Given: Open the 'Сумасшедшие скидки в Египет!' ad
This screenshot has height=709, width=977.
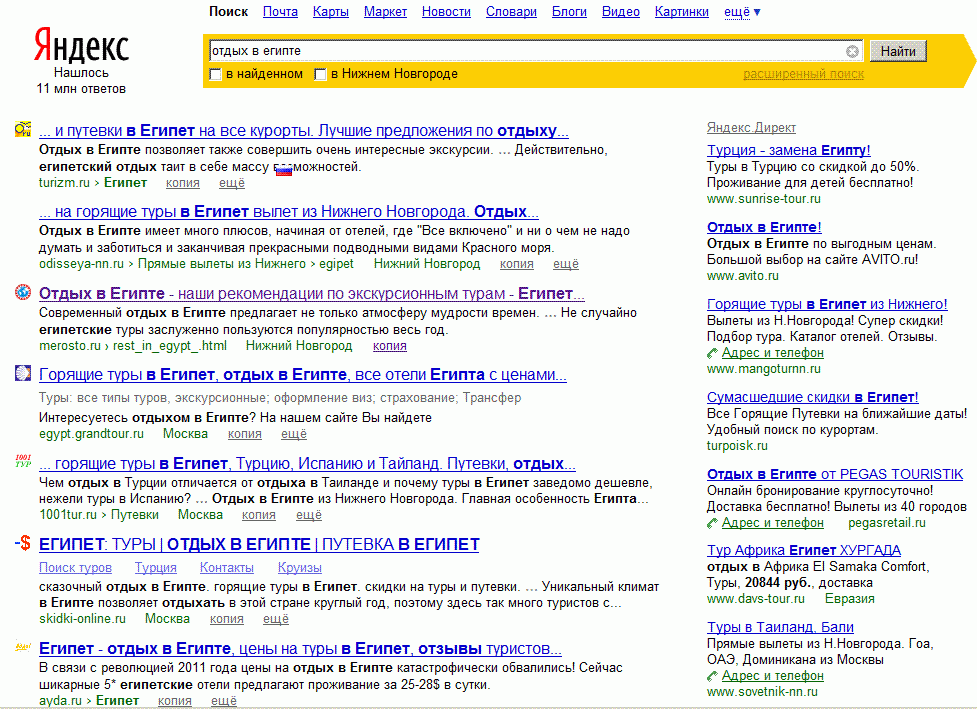Looking at the screenshot, I should click(813, 397).
